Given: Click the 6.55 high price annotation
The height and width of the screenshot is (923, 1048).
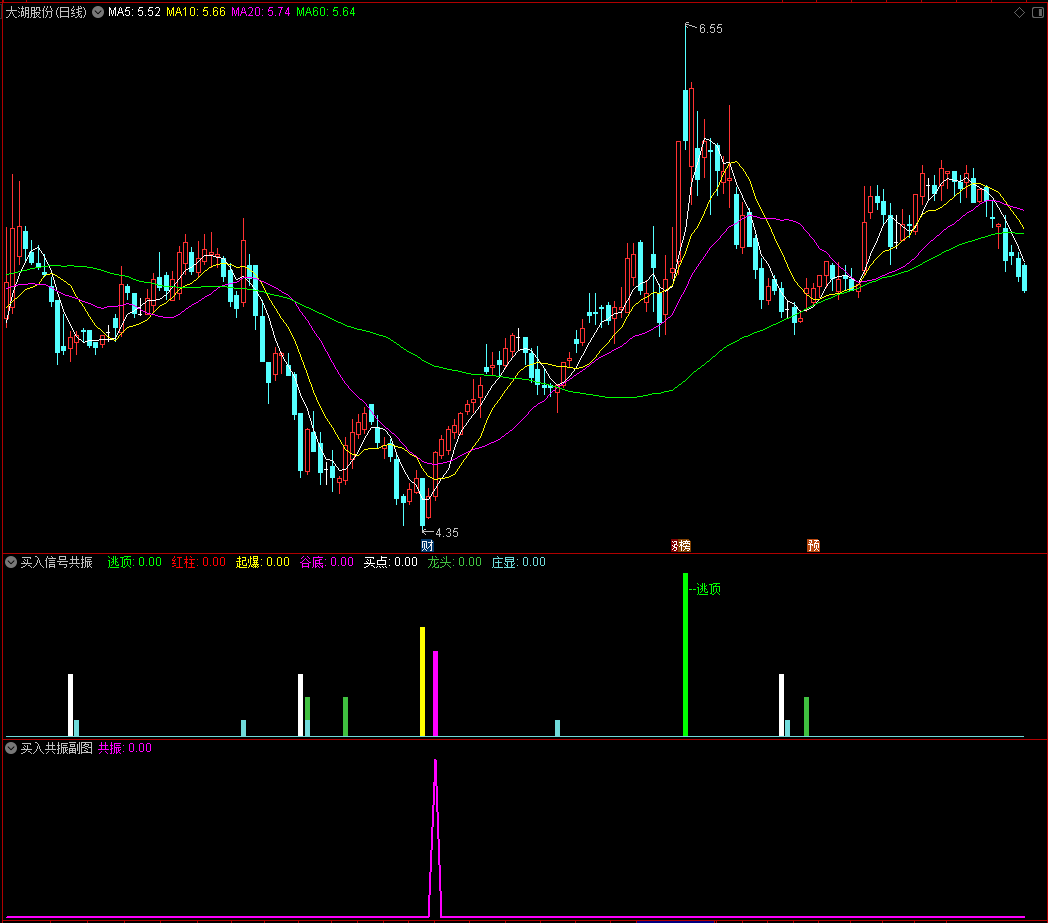Looking at the screenshot, I should [x=710, y=29].
